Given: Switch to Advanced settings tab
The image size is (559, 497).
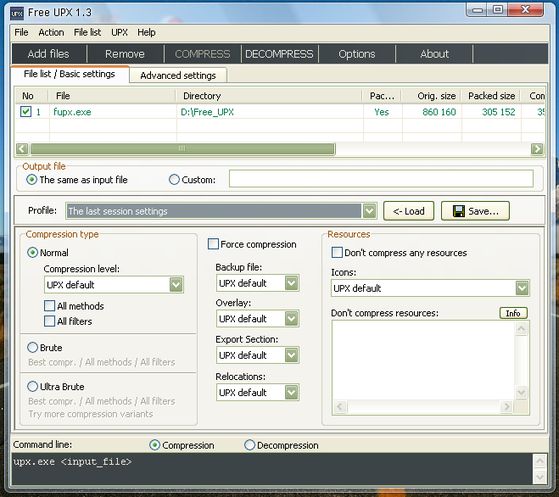Looking at the screenshot, I should (178, 76).
